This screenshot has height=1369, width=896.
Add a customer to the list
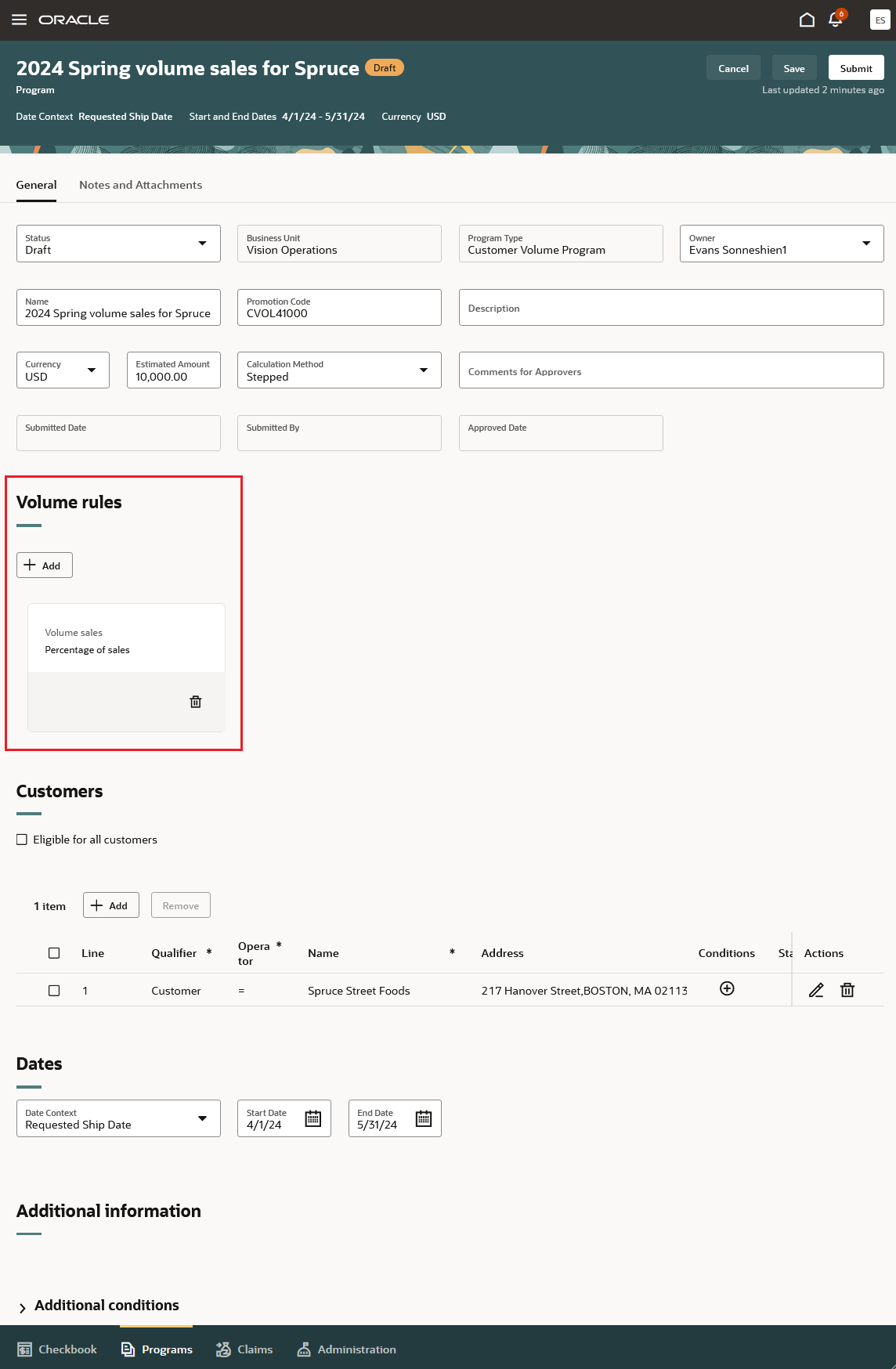coord(111,905)
